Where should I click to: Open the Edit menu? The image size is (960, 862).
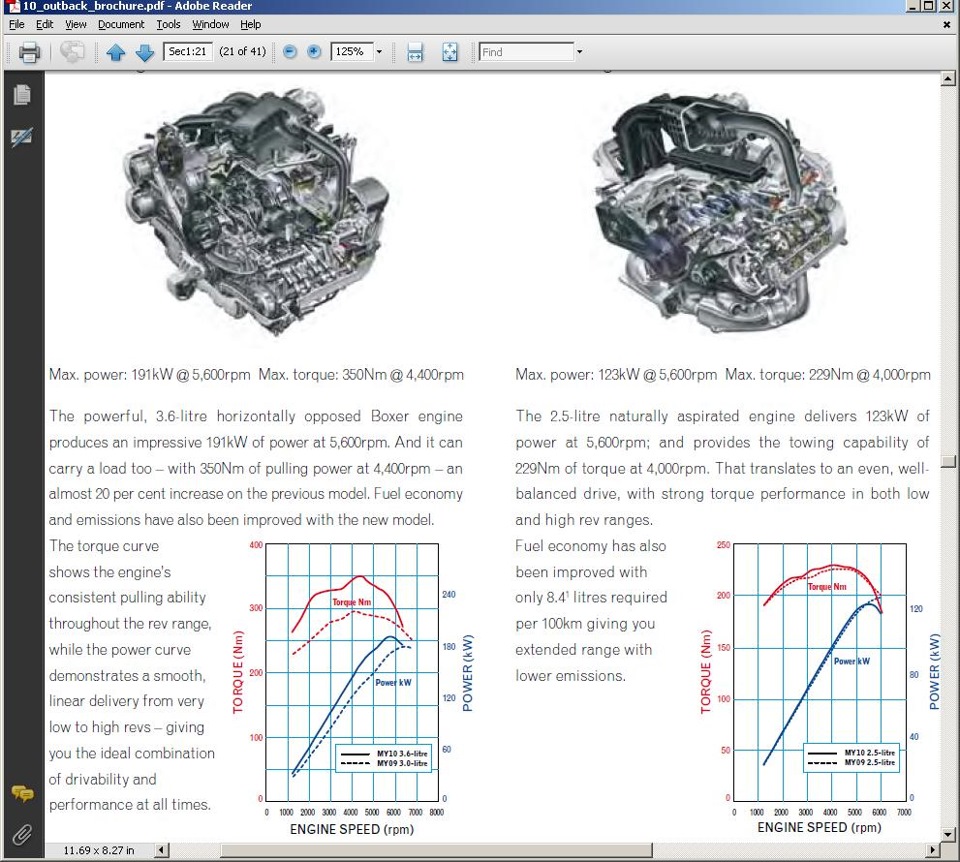pyautogui.click(x=45, y=24)
